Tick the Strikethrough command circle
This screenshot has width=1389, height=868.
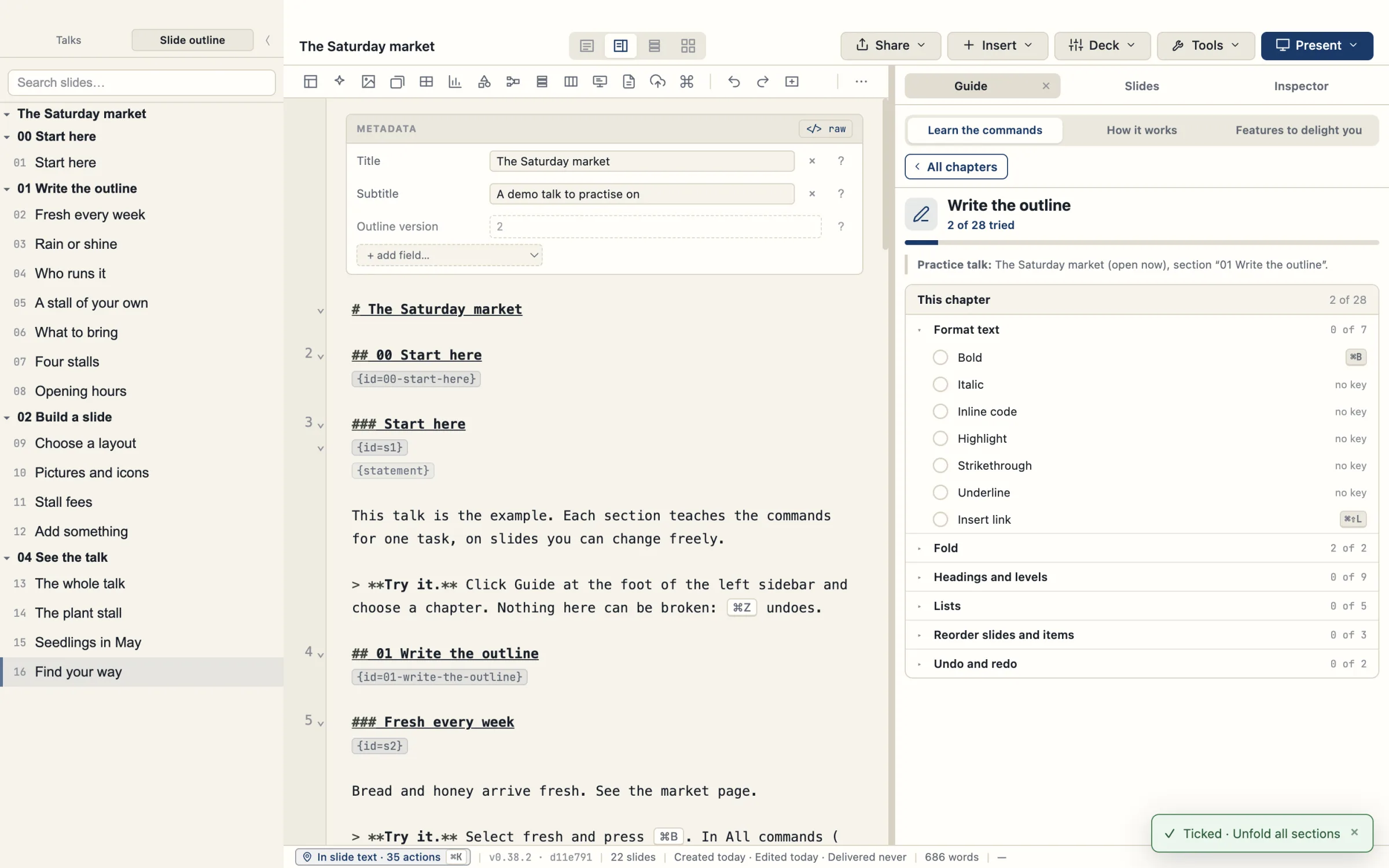(940, 466)
